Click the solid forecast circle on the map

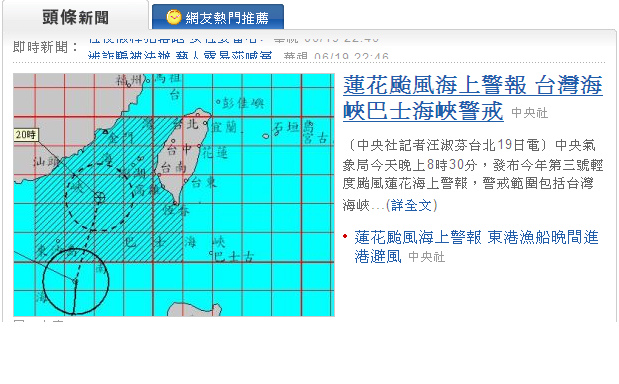pos(75,281)
